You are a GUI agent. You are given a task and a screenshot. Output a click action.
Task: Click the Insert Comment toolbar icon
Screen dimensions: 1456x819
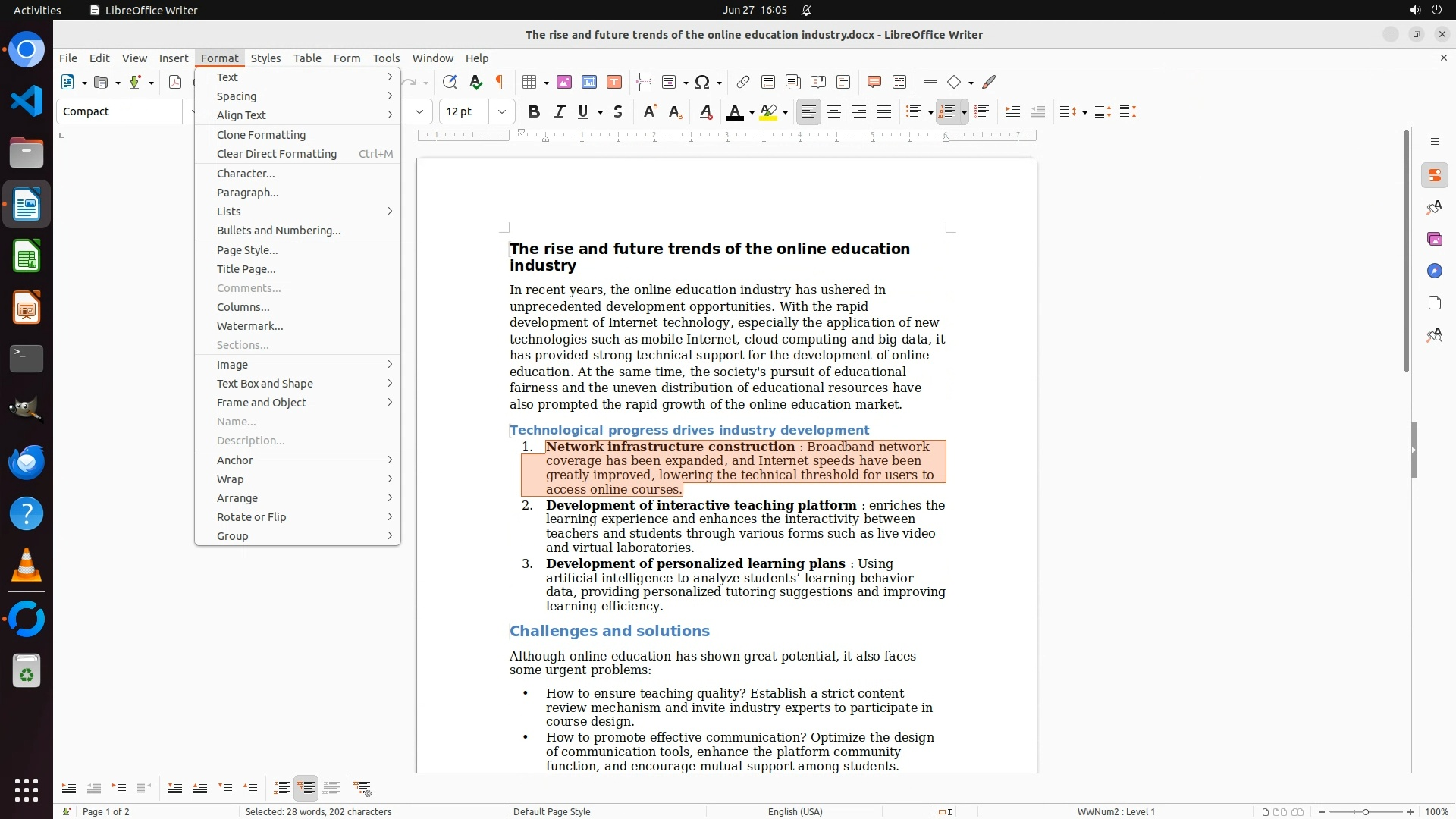pos(874,82)
